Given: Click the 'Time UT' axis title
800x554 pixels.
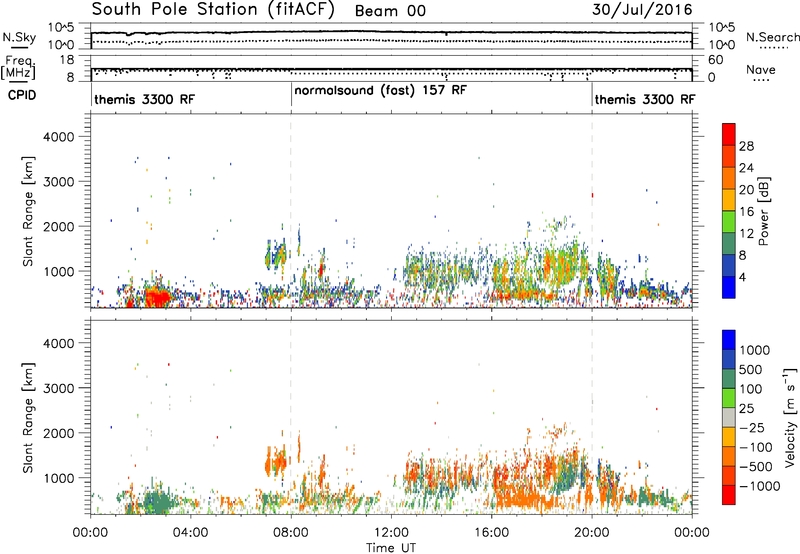Looking at the screenshot, I should point(391,548).
